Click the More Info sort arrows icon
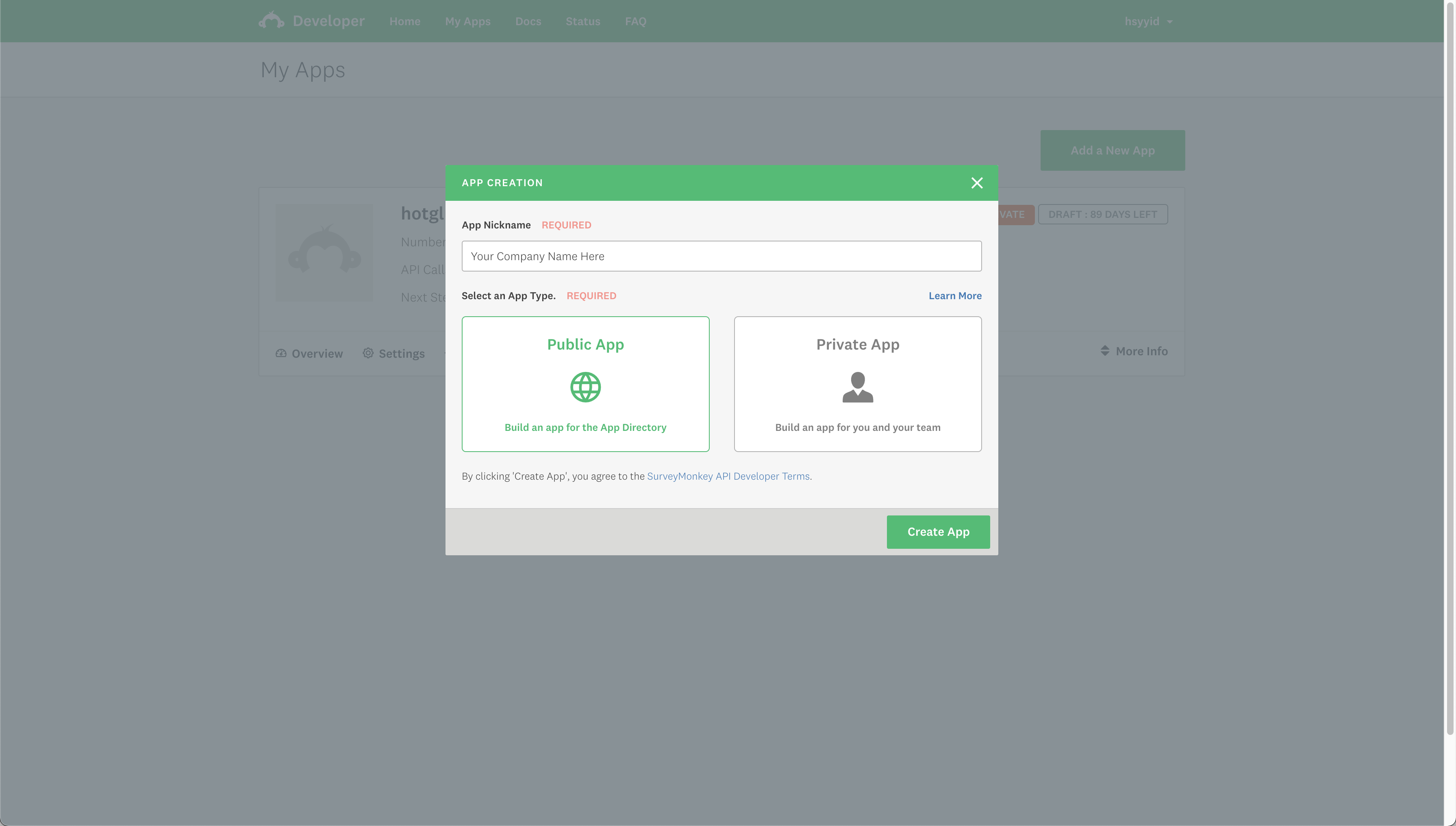This screenshot has height=826, width=1456. 1104,351
